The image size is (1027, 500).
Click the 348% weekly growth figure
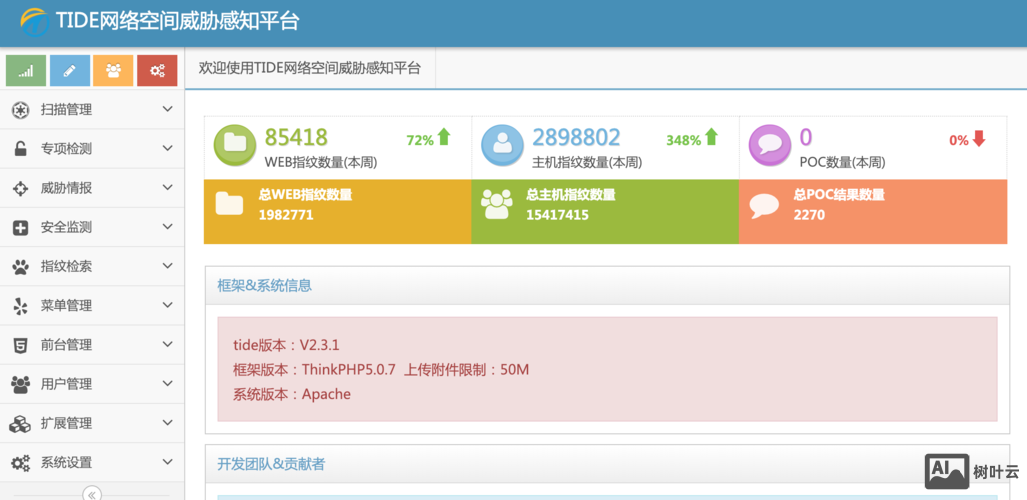click(x=684, y=140)
